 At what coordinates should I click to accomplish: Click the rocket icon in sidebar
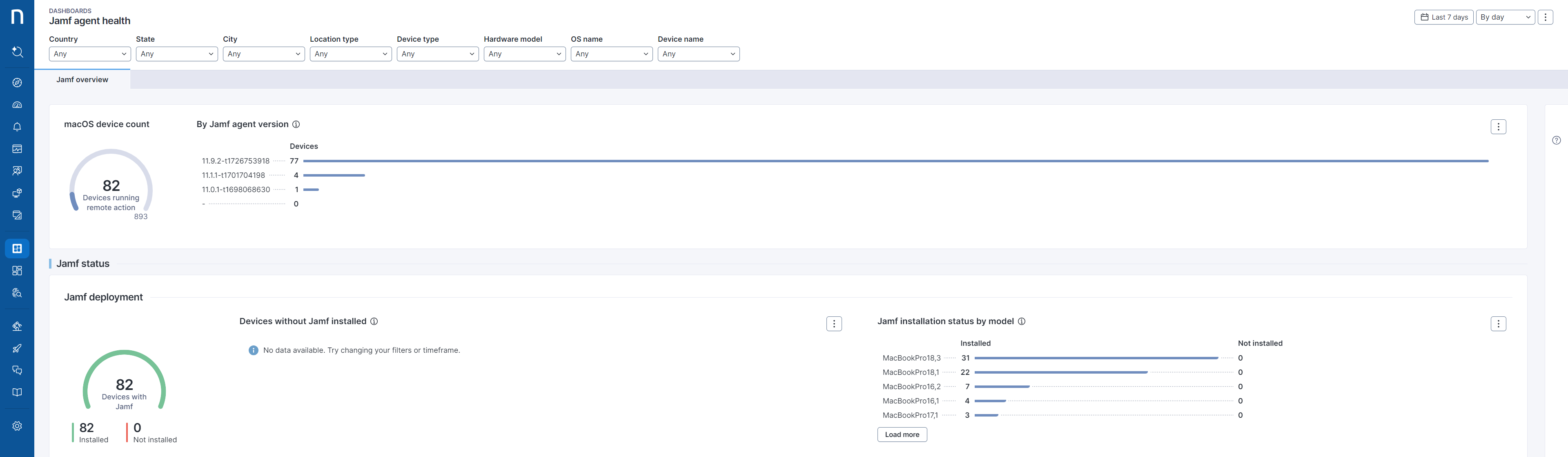click(x=17, y=349)
